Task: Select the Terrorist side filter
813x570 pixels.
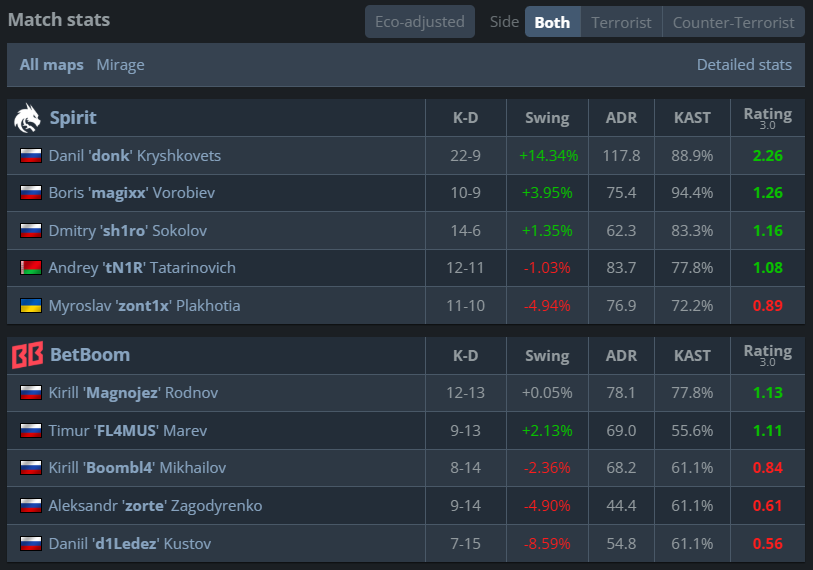Action: [x=621, y=22]
